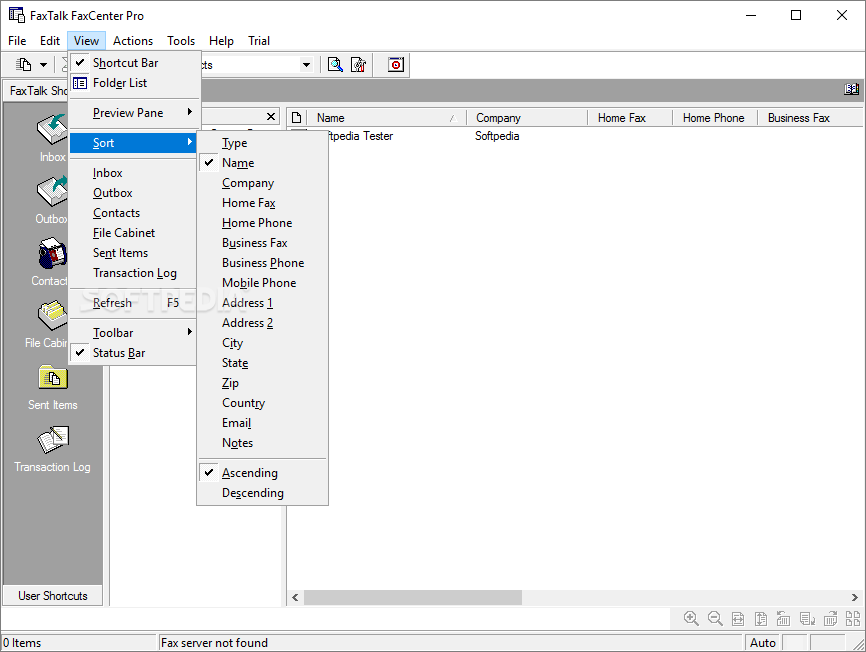The height and width of the screenshot is (652, 866).
Task: Click the Company column header
Action: (527, 118)
